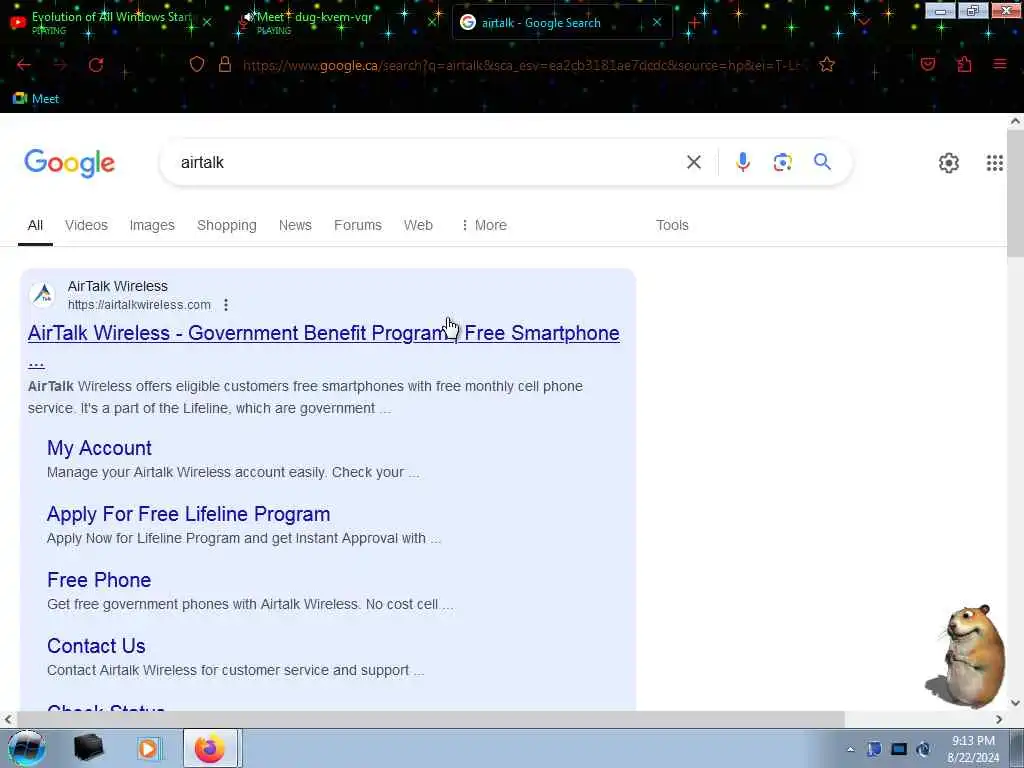Open the Pocket save icon
Image resolution: width=1024 pixels, height=768 pixels.
(927, 64)
